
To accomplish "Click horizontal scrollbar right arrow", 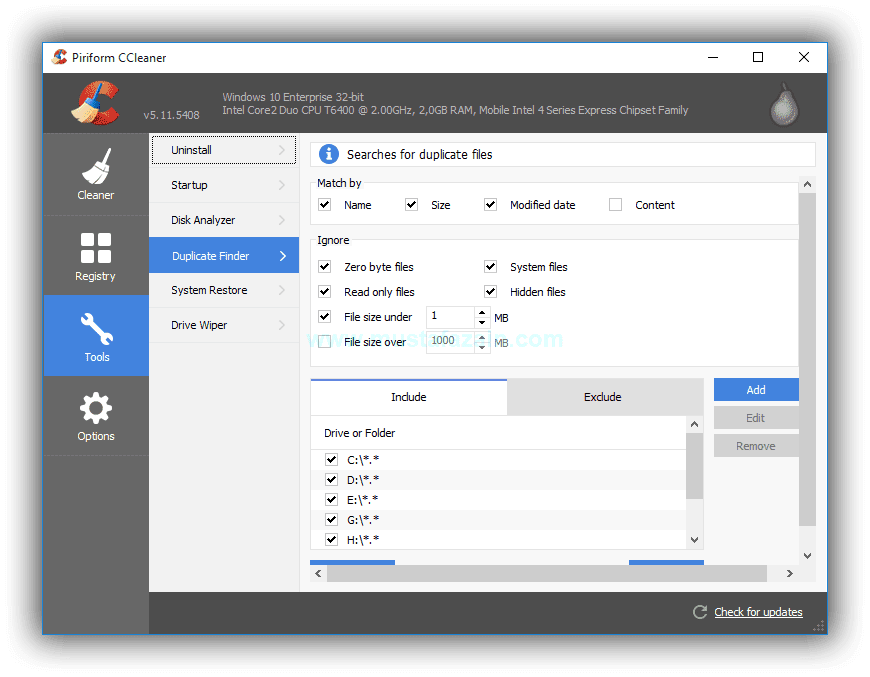I will tap(790, 573).
